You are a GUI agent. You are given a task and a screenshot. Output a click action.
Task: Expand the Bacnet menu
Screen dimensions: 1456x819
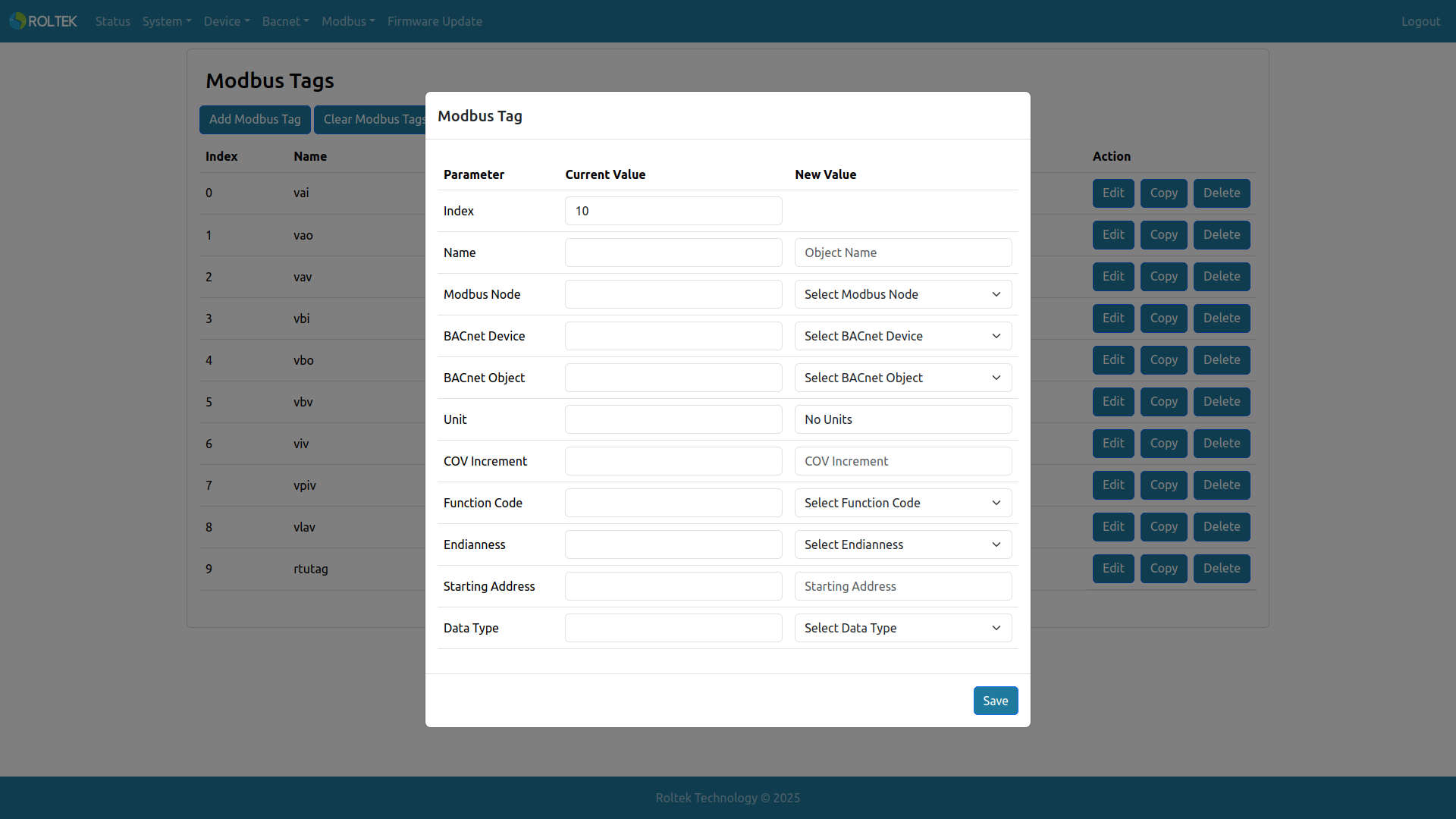point(286,21)
